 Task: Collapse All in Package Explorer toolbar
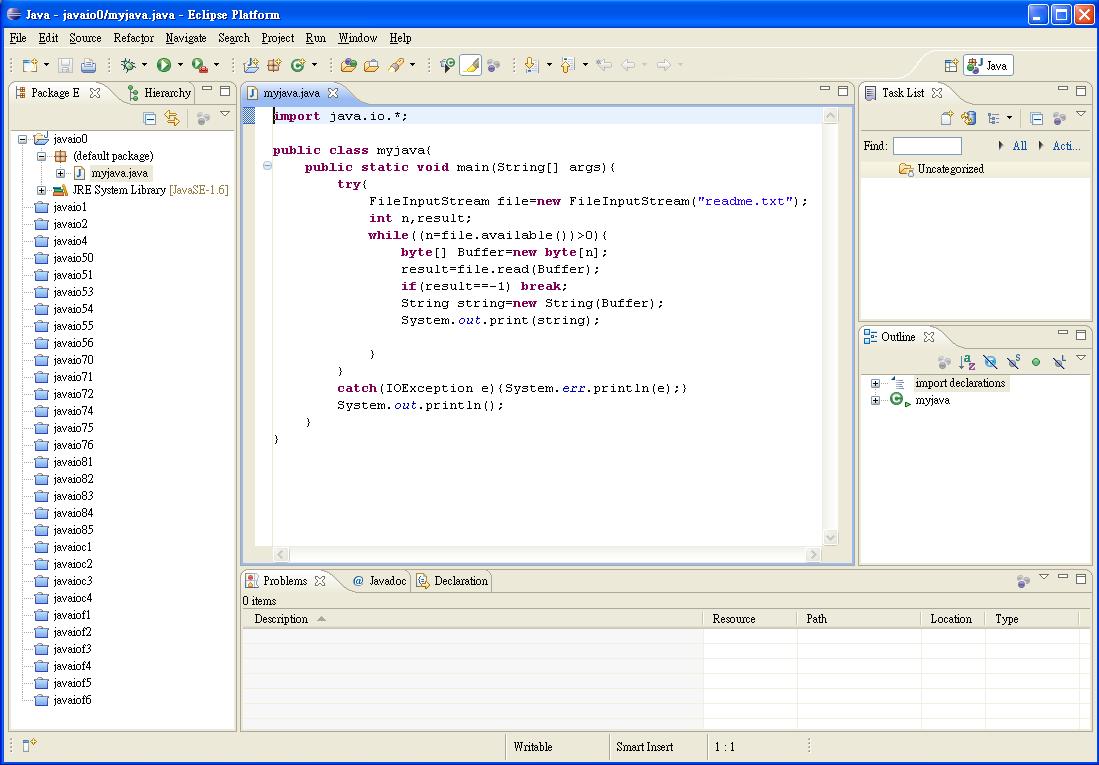click(x=149, y=119)
